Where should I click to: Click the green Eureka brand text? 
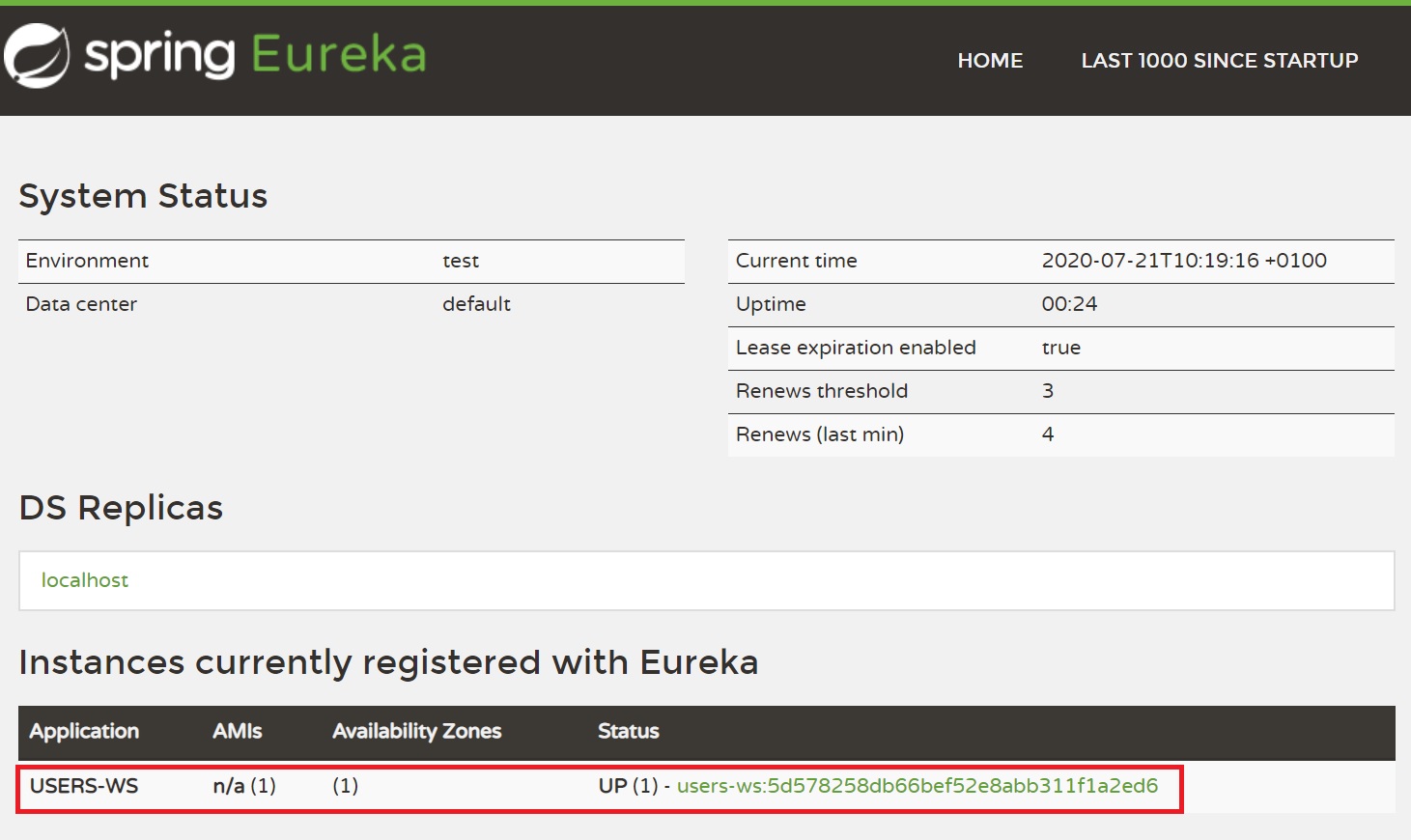(x=338, y=54)
